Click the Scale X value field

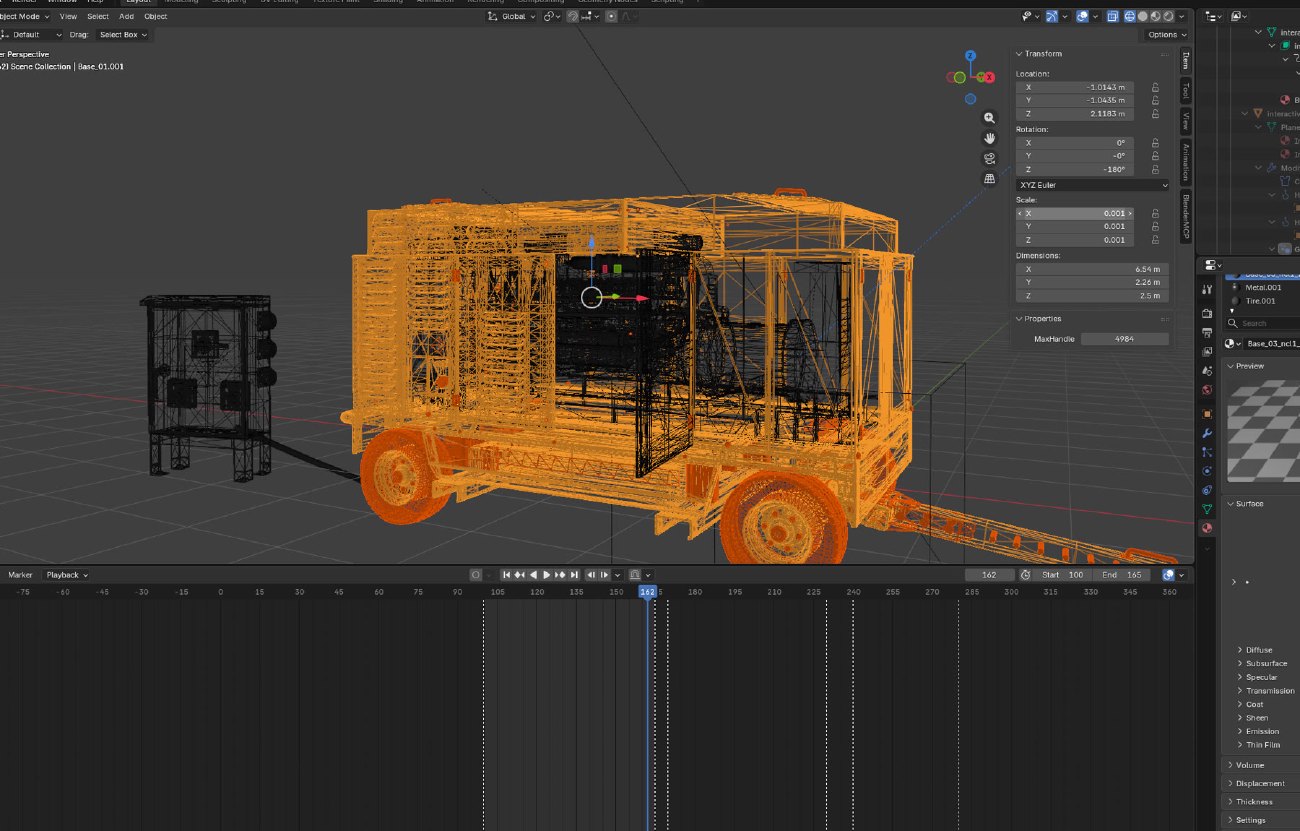click(1075, 213)
